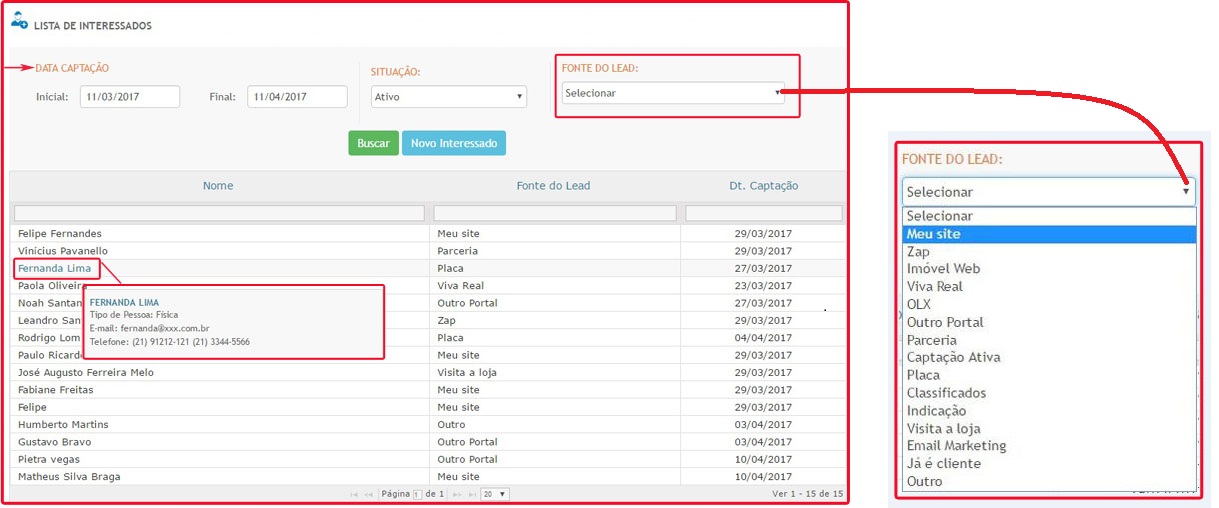
Task: Click the Final date input field
Action: (297, 97)
